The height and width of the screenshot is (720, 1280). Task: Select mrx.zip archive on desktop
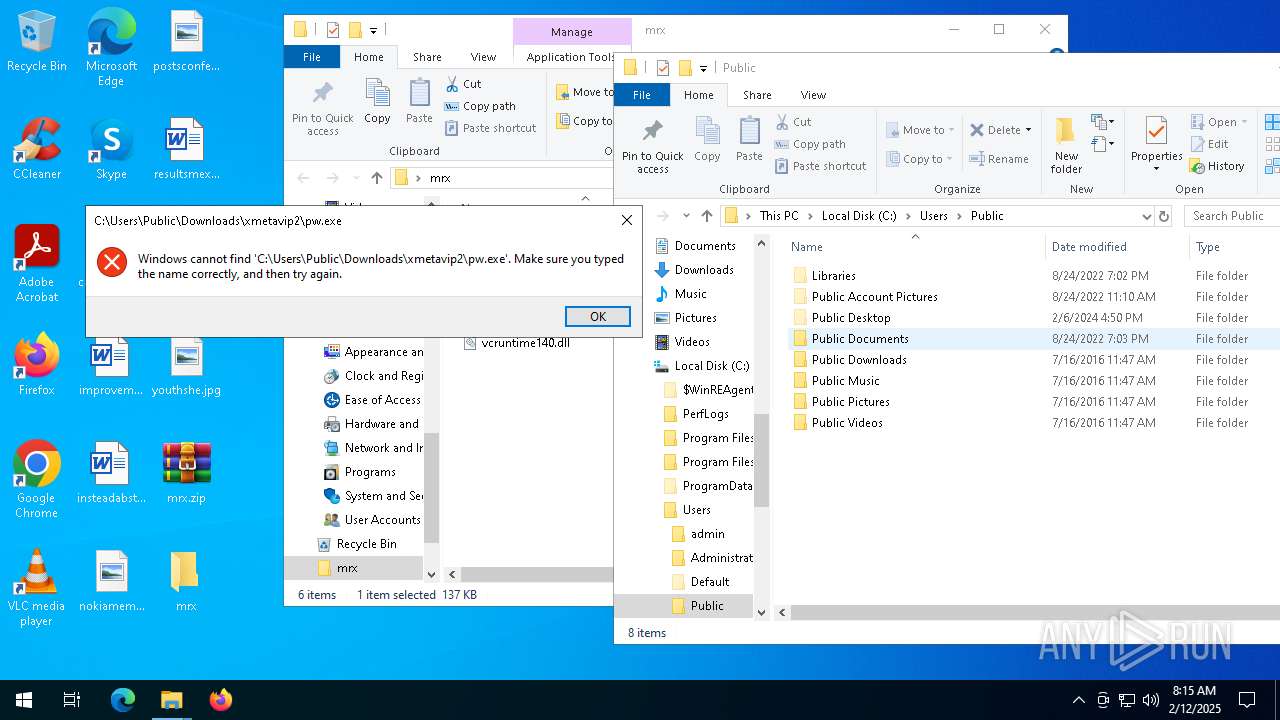pyautogui.click(x=186, y=473)
